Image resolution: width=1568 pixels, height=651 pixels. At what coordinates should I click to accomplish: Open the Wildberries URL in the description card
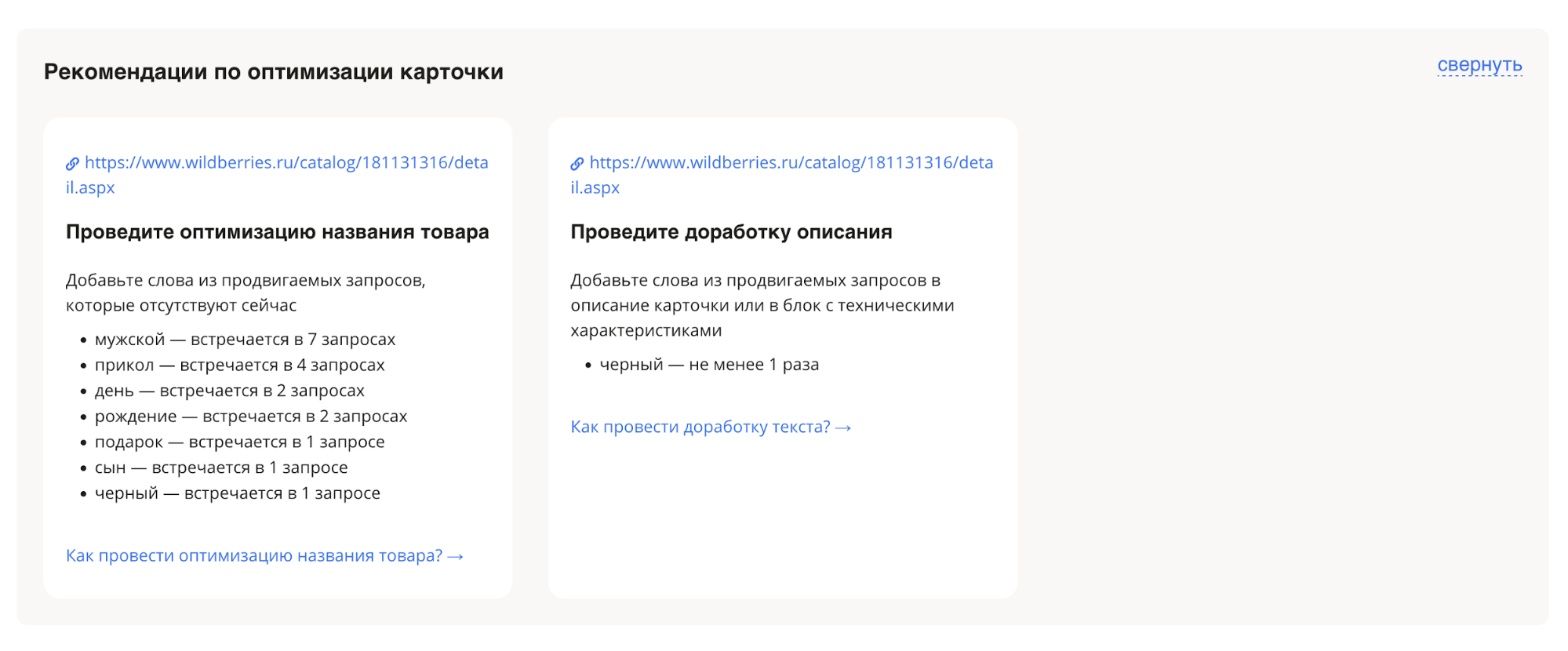click(791, 163)
